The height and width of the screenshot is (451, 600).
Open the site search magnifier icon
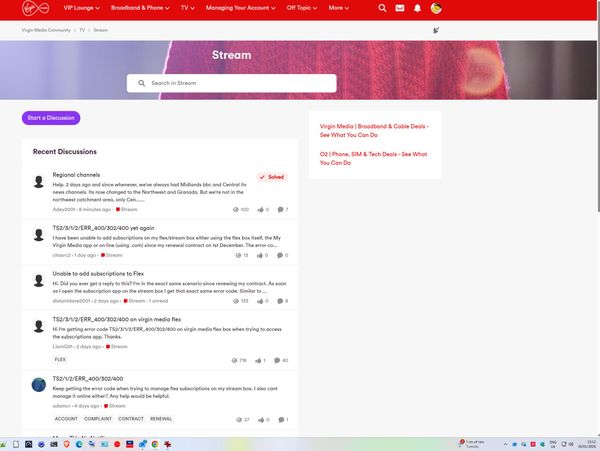[382, 8]
